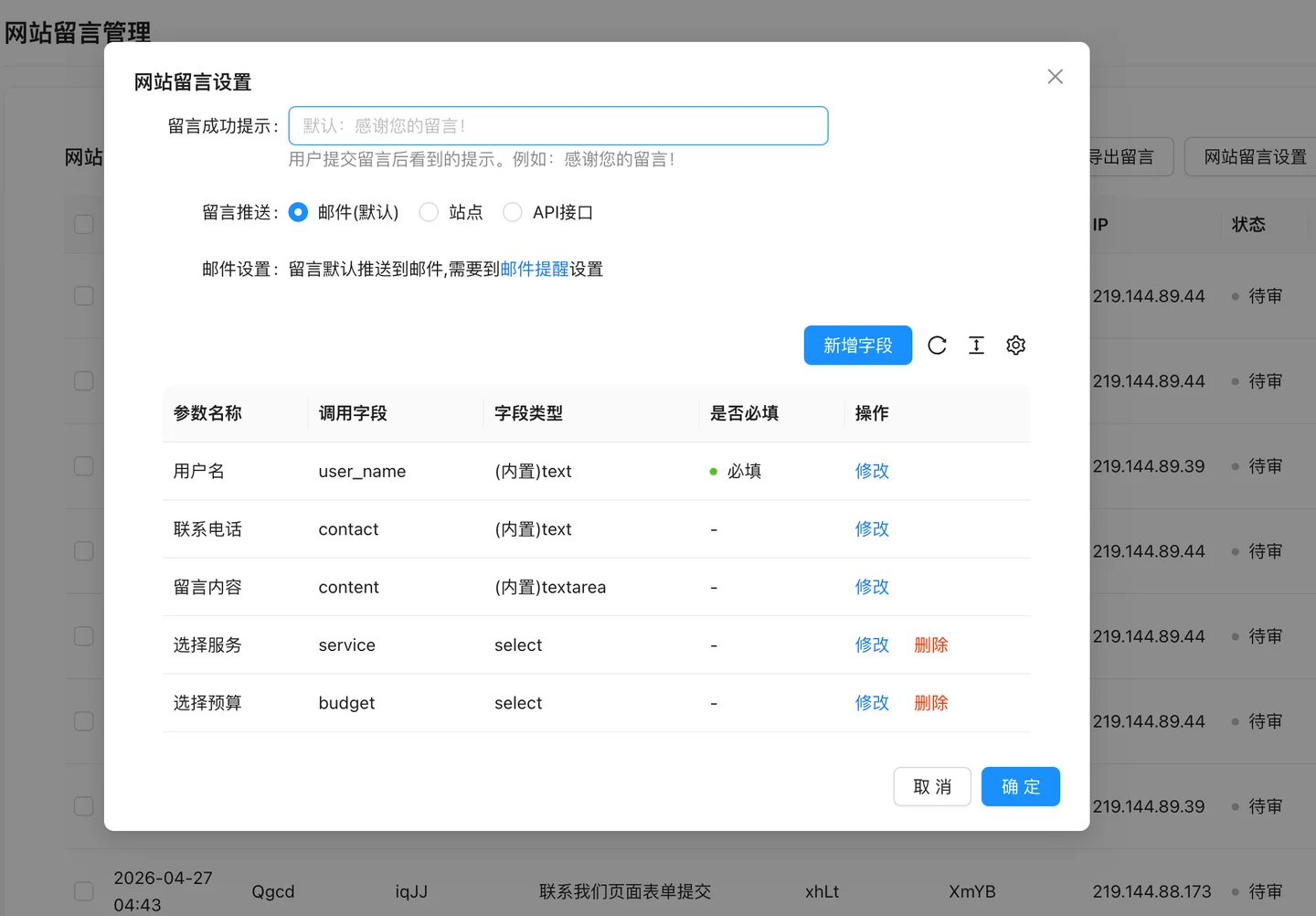The image size is (1316, 916).
Task: Edit the 联系电话 field row
Action: tap(872, 528)
